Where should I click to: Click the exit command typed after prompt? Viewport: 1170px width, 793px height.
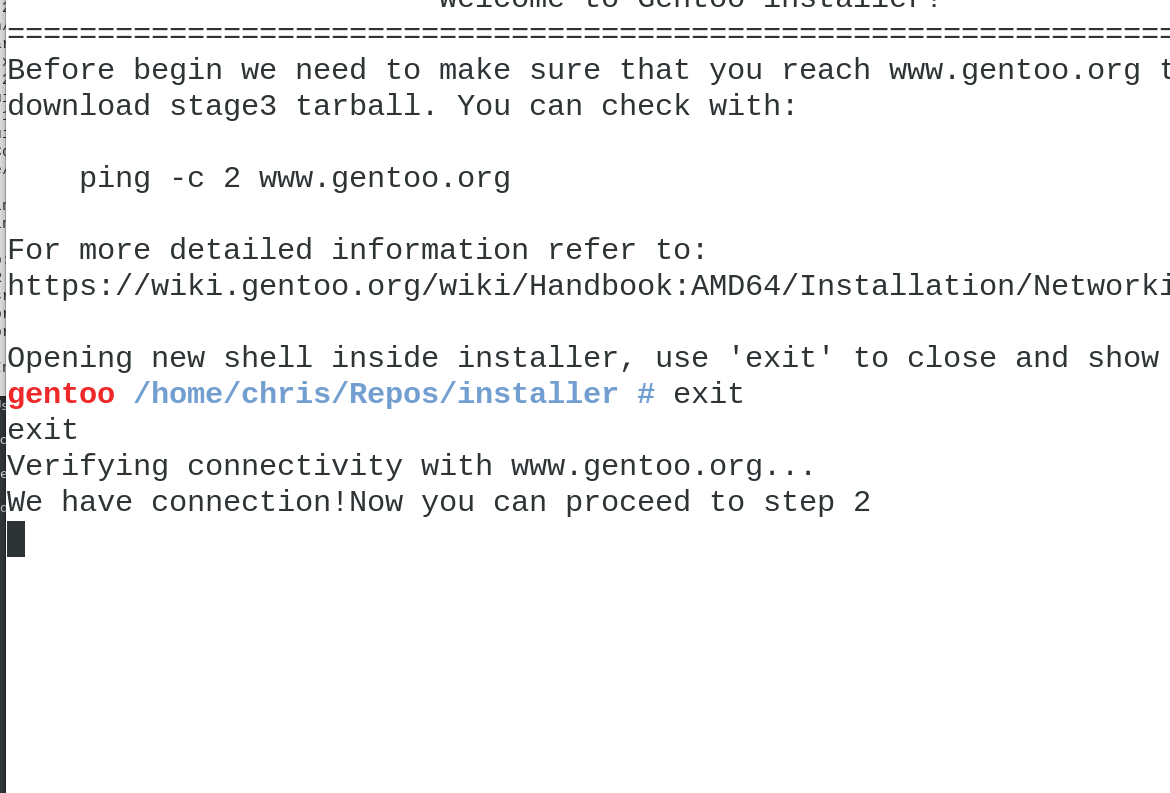[x=708, y=394]
